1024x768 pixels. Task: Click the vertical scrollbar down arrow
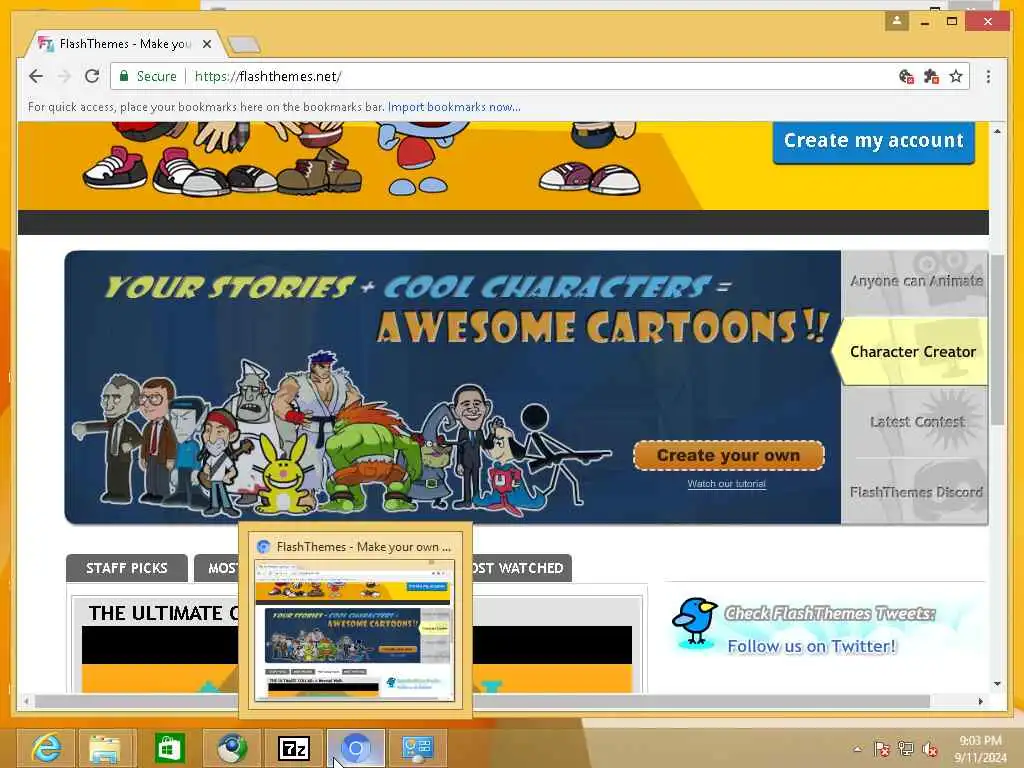click(997, 684)
